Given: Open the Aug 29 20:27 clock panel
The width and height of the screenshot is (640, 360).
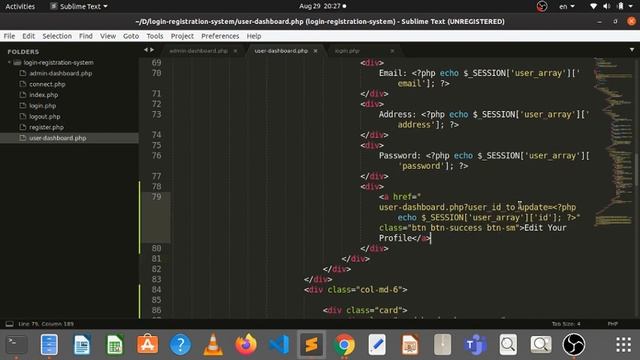Looking at the screenshot, I should tap(322, 6).
